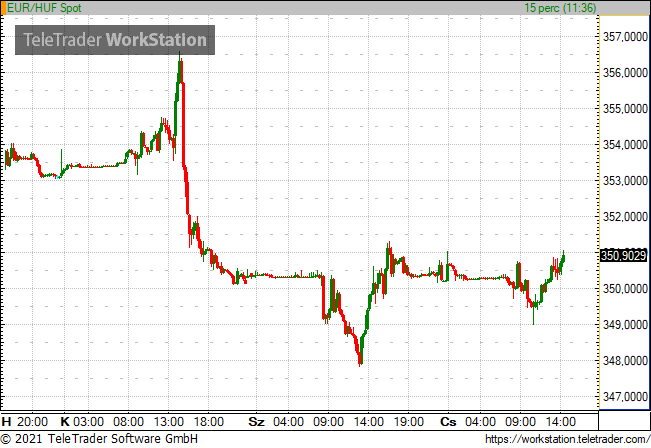Viewport: 651px width, 448px height.
Task: Click the 13:00 time axis label
Action: click(x=169, y=422)
